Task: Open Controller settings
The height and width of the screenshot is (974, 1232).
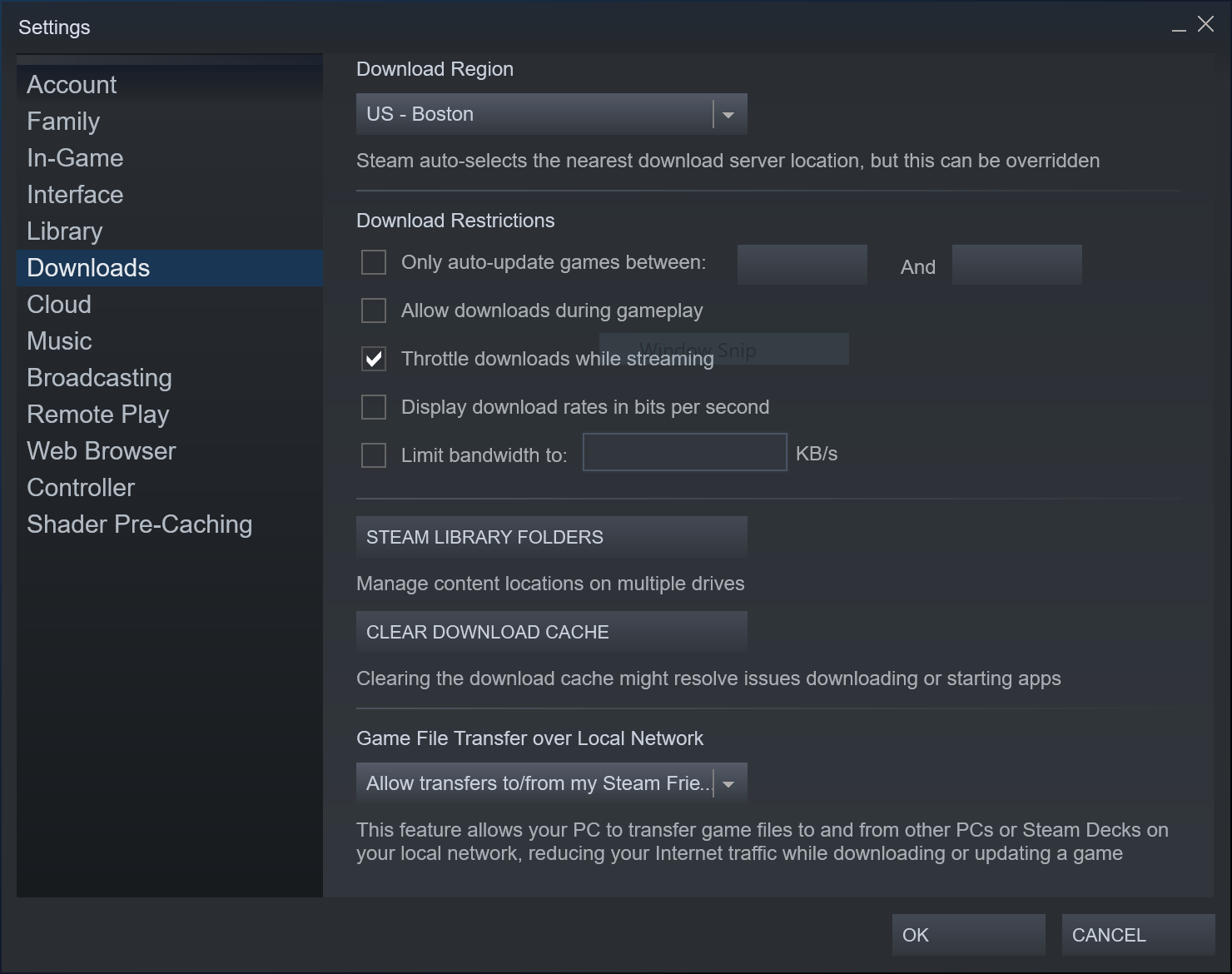Action: [169, 488]
